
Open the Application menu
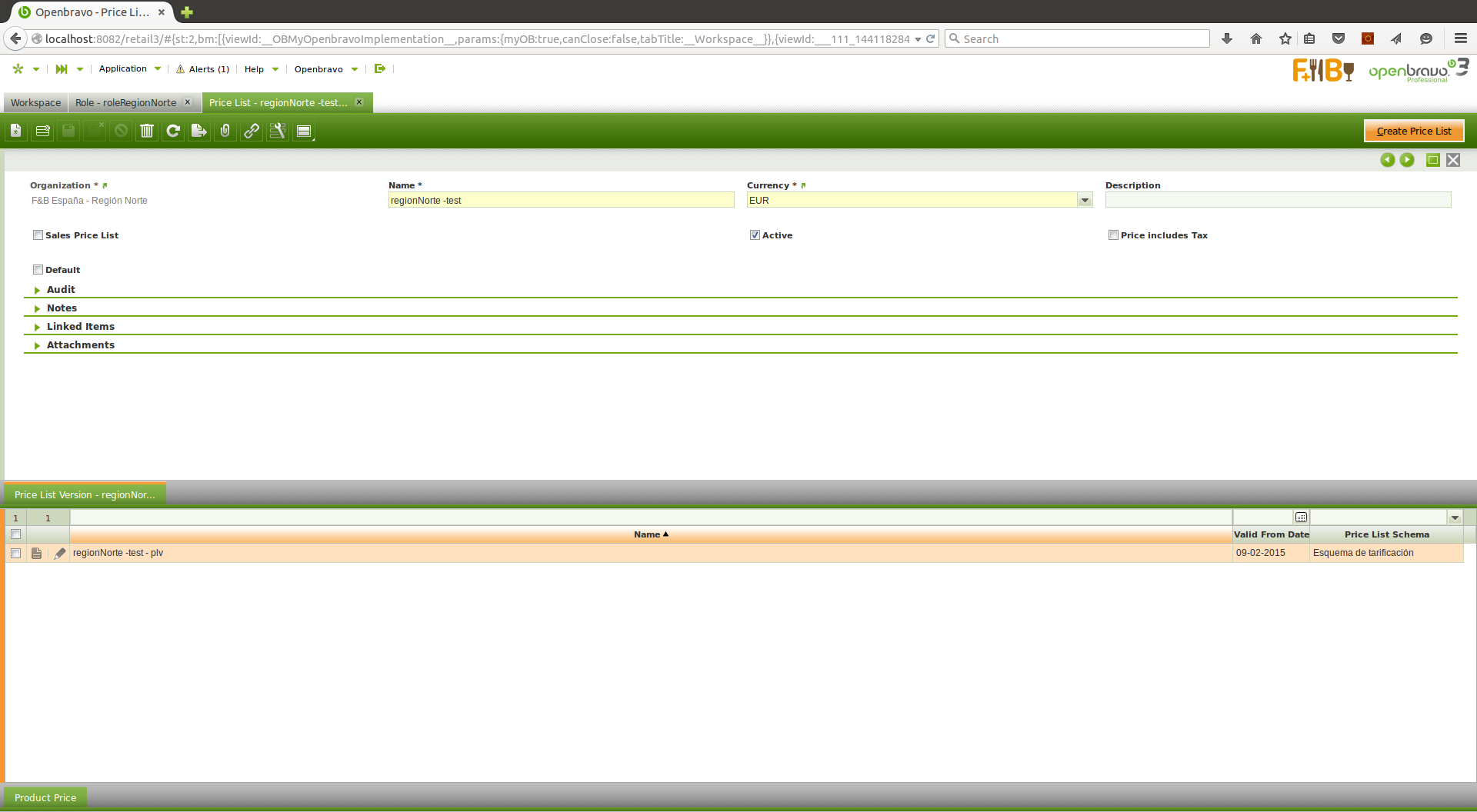[123, 69]
